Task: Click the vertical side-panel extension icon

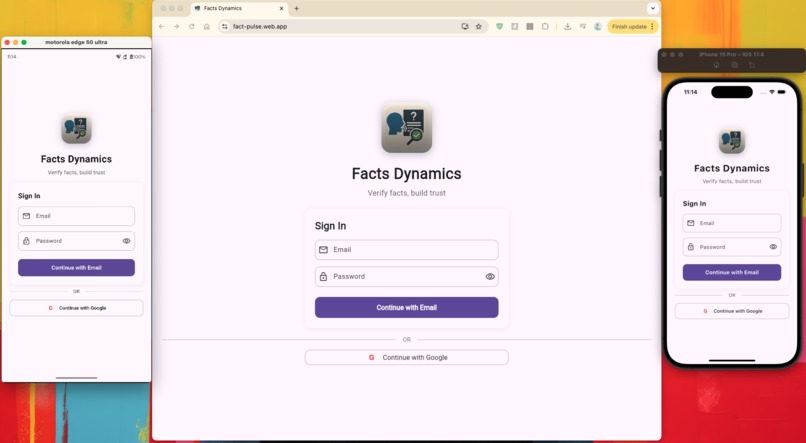Action: click(515, 27)
